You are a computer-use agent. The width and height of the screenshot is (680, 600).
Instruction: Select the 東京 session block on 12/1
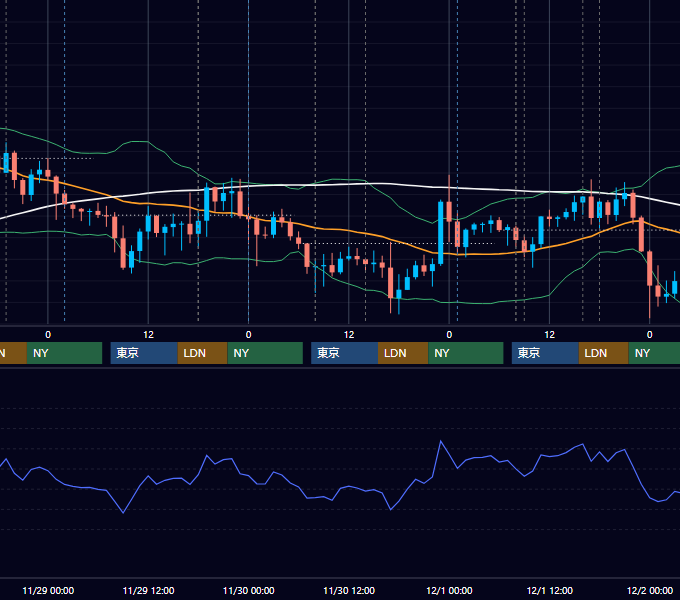545,353
